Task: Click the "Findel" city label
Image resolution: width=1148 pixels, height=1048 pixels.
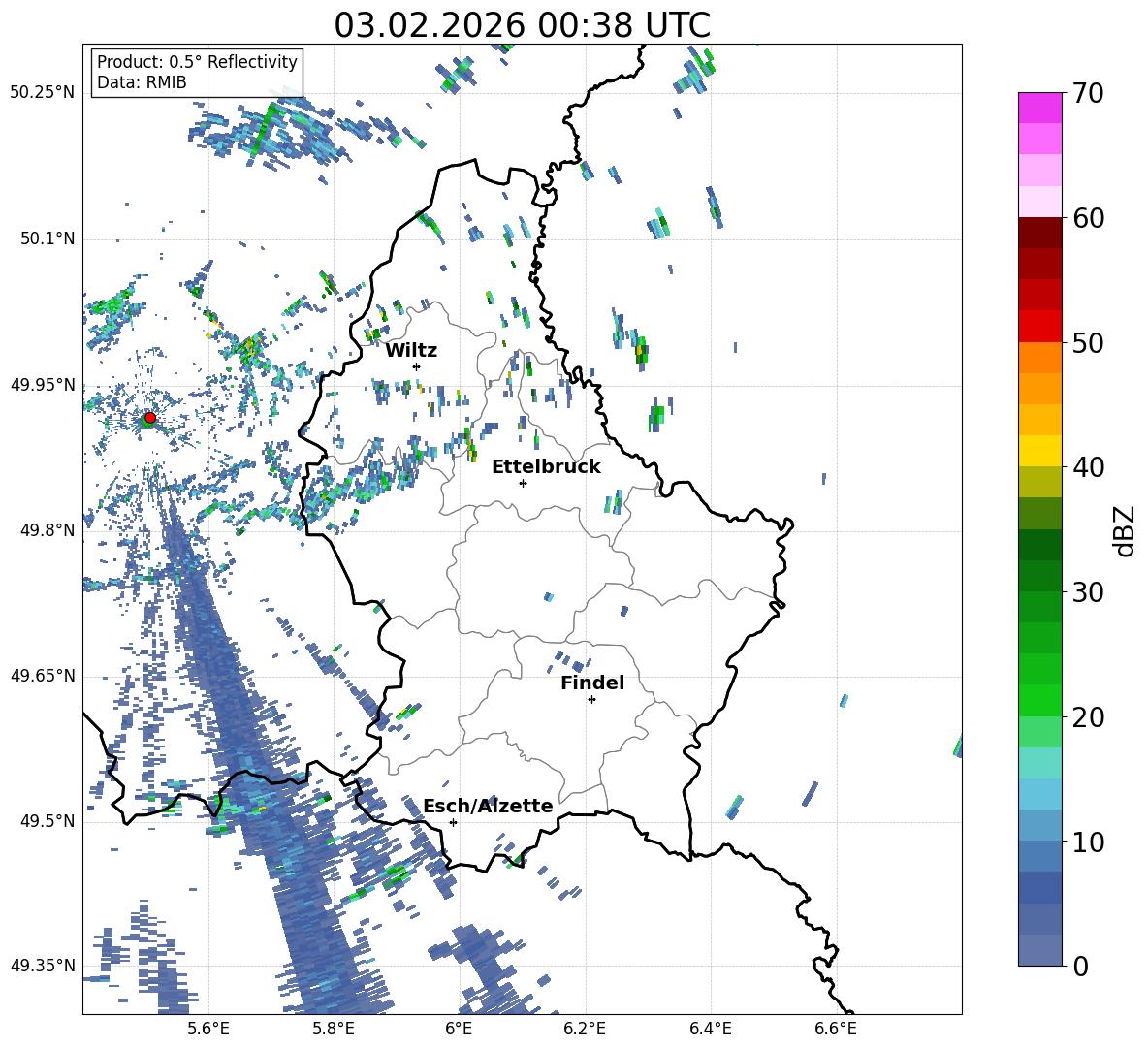Action: pos(592,683)
